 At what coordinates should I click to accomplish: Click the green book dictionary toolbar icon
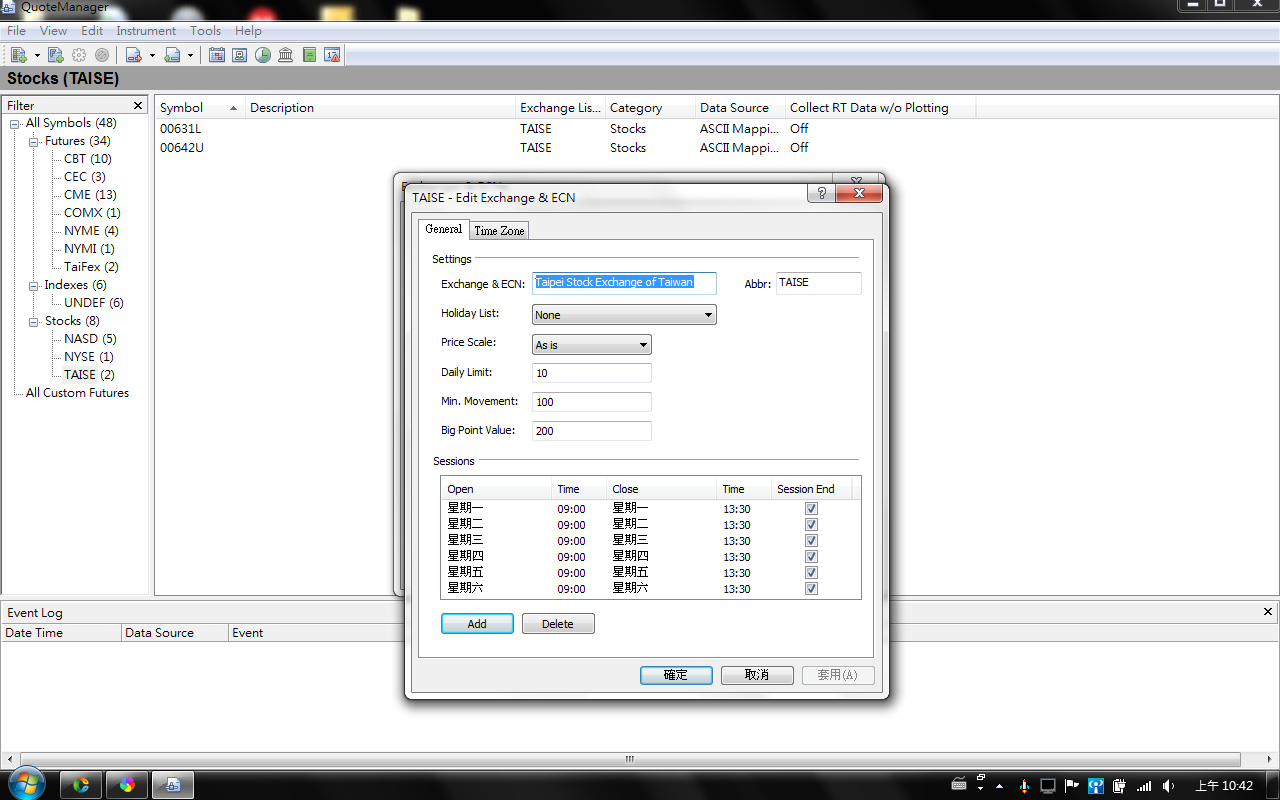[x=310, y=55]
